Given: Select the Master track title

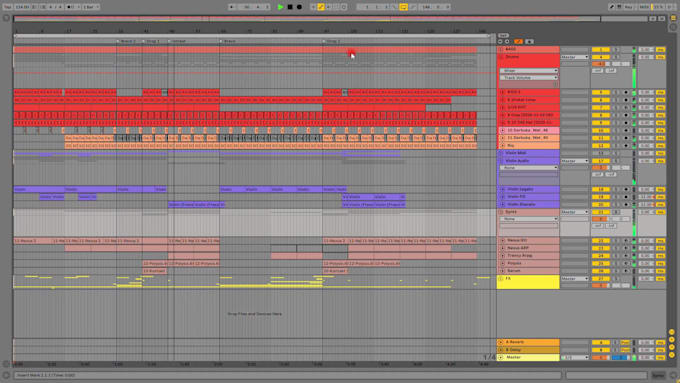Looking at the screenshot, I should 513,358.
